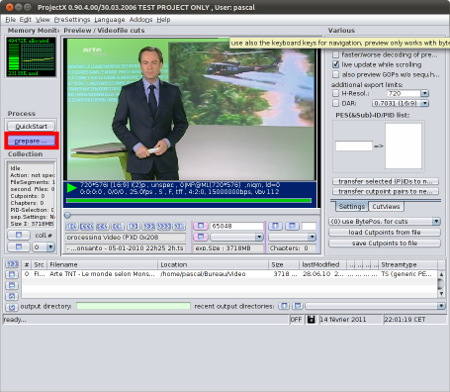This screenshot has width=450, height=392.
Task: Click the <| single step back button
Action: click(118, 227)
